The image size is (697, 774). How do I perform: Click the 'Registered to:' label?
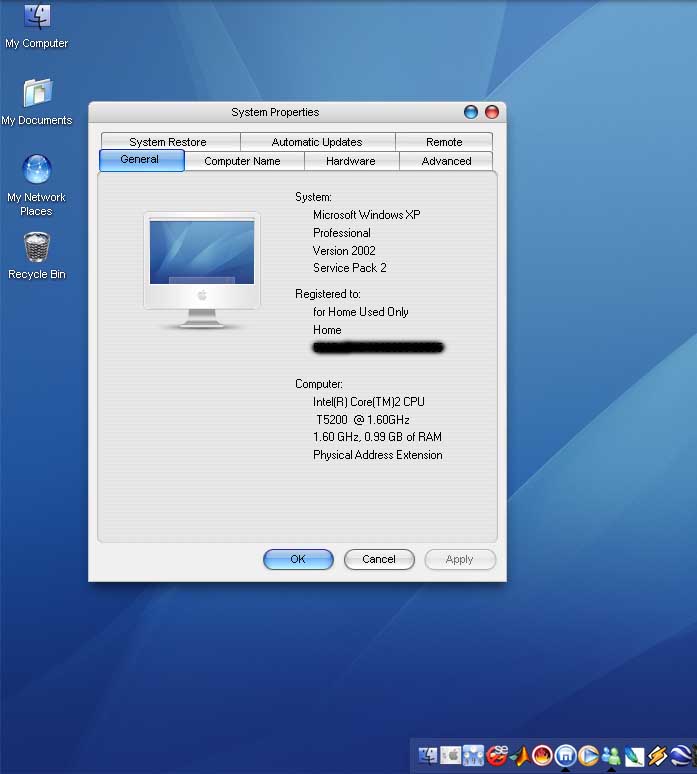coord(328,294)
